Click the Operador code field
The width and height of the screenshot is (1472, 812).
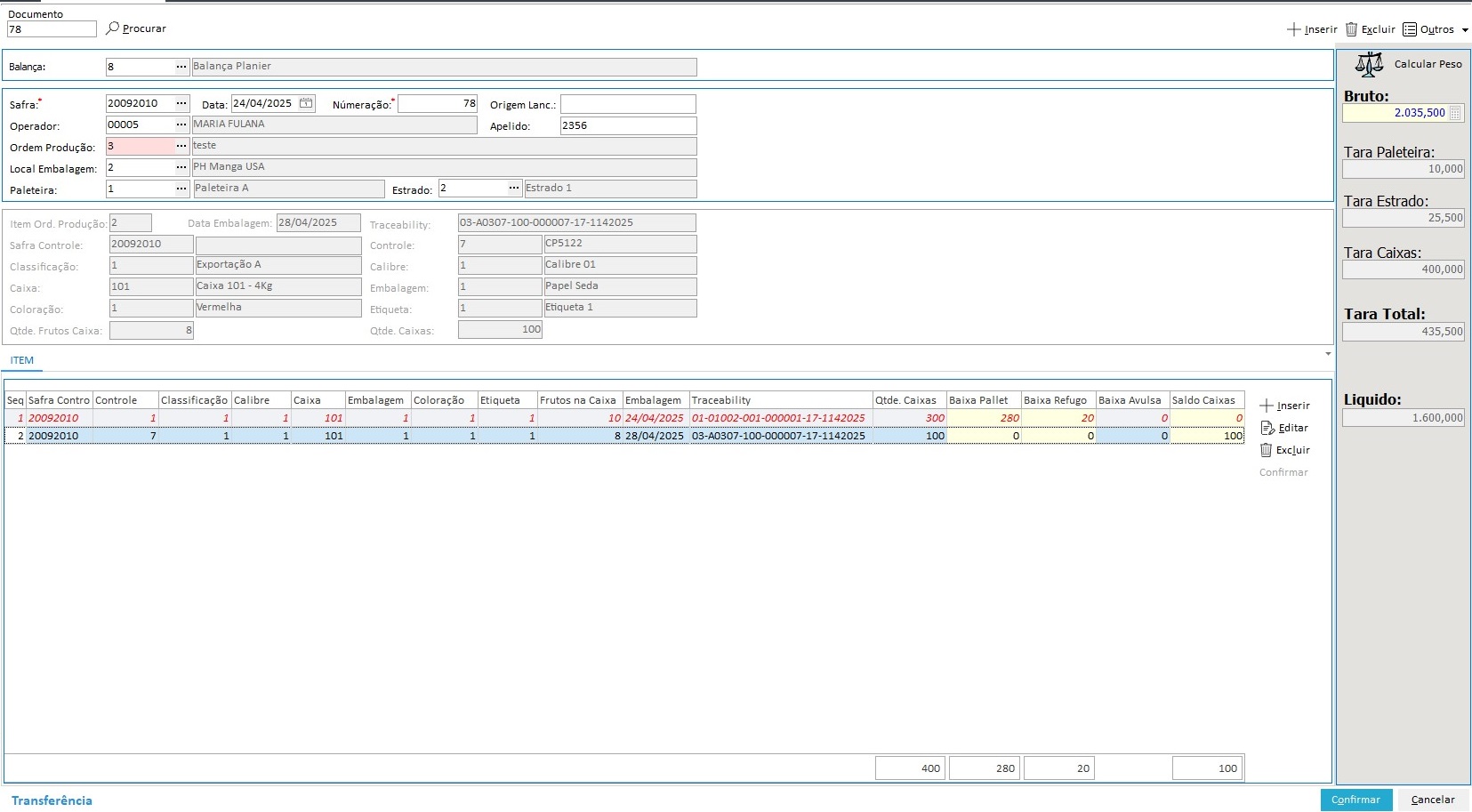click(141, 125)
